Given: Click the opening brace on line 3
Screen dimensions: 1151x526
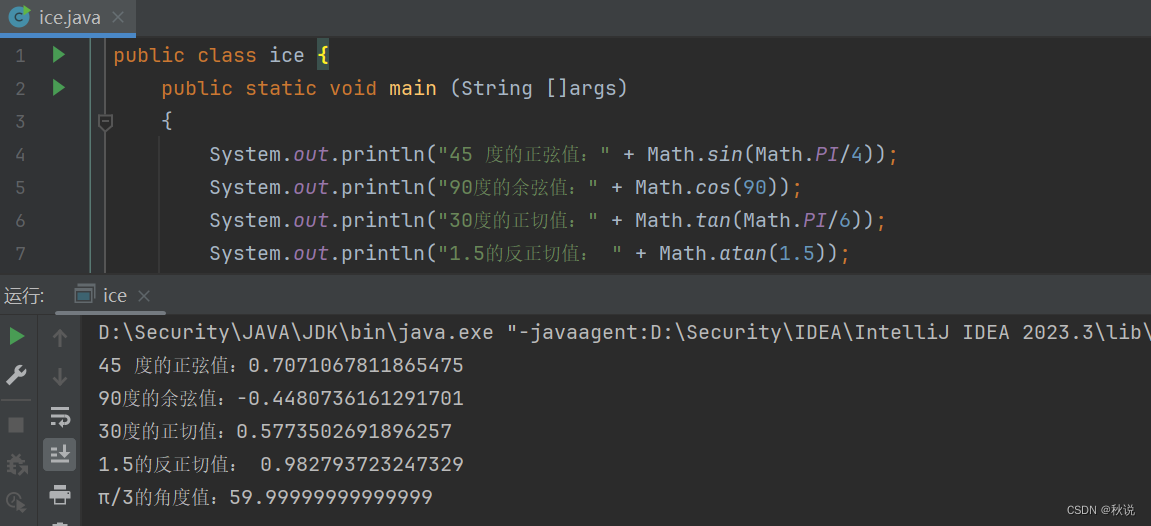Looking at the screenshot, I should pos(167,122).
